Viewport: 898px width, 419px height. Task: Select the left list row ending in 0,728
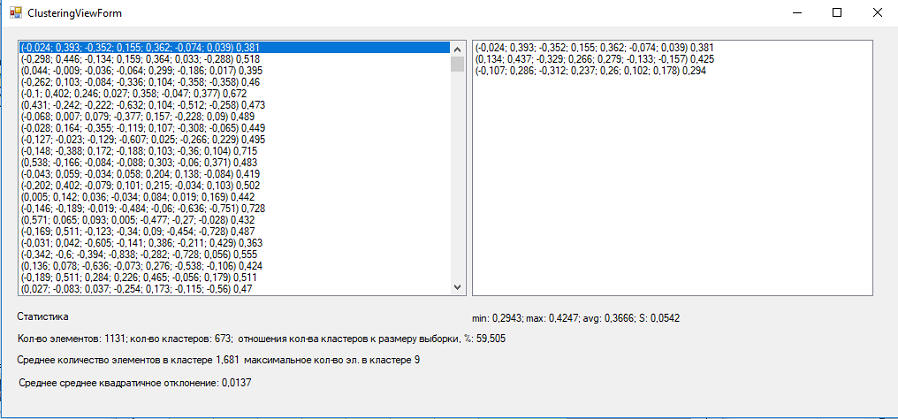click(x=142, y=208)
